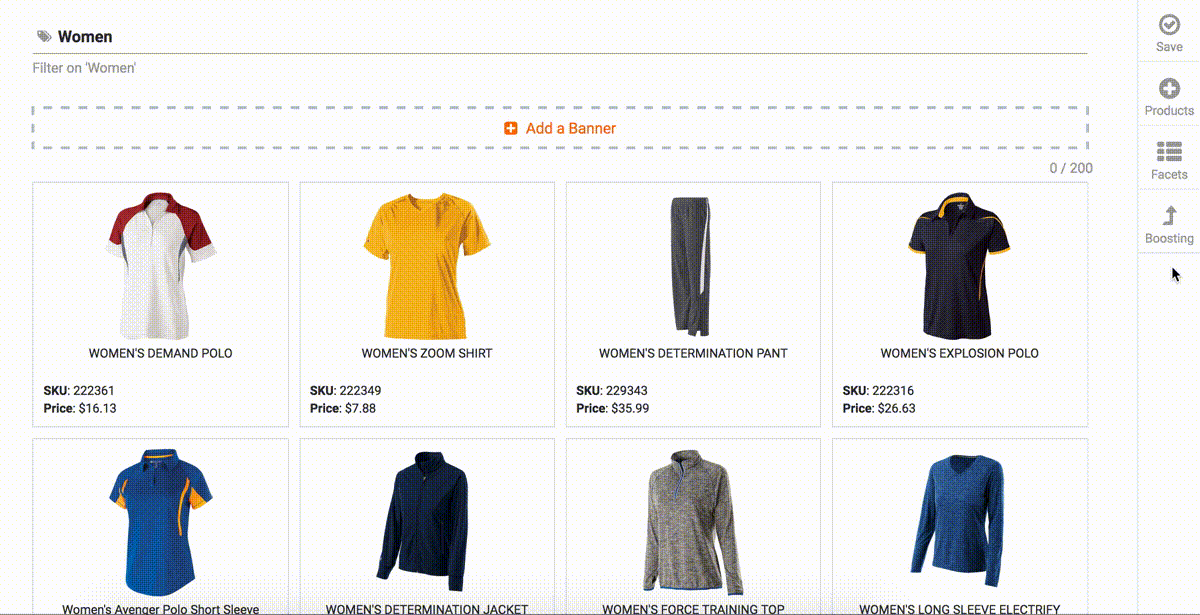Select the Women's Force Training Top image
1200x615 pixels.
[x=693, y=520]
